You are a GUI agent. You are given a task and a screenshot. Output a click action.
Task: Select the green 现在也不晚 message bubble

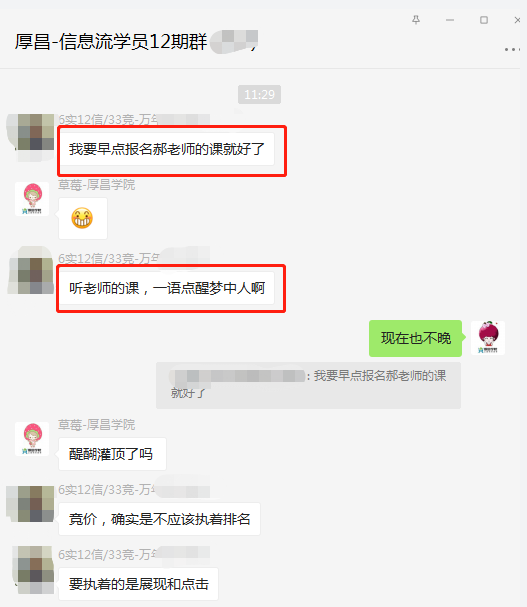(x=415, y=338)
